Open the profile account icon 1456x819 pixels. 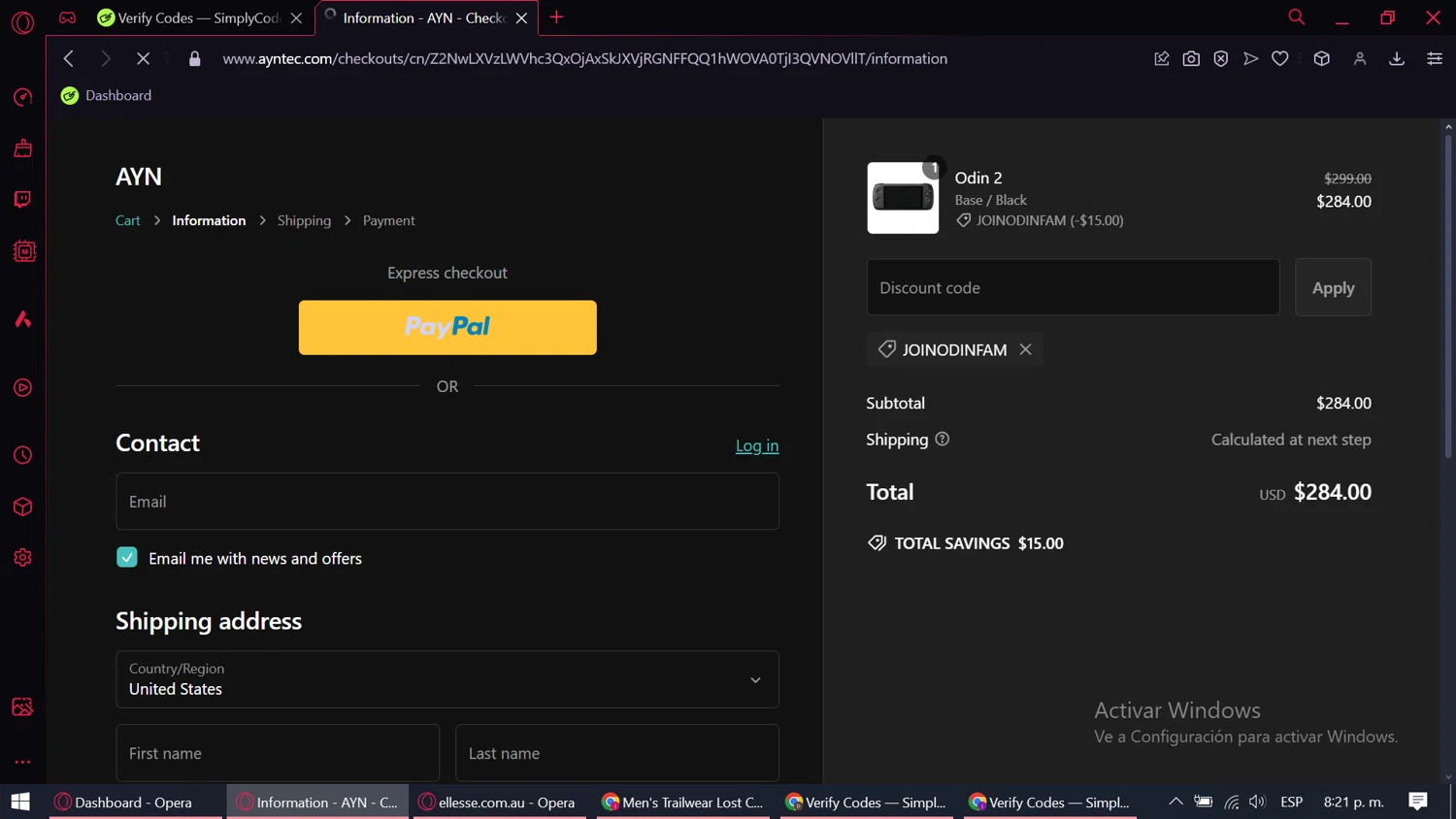(1360, 58)
